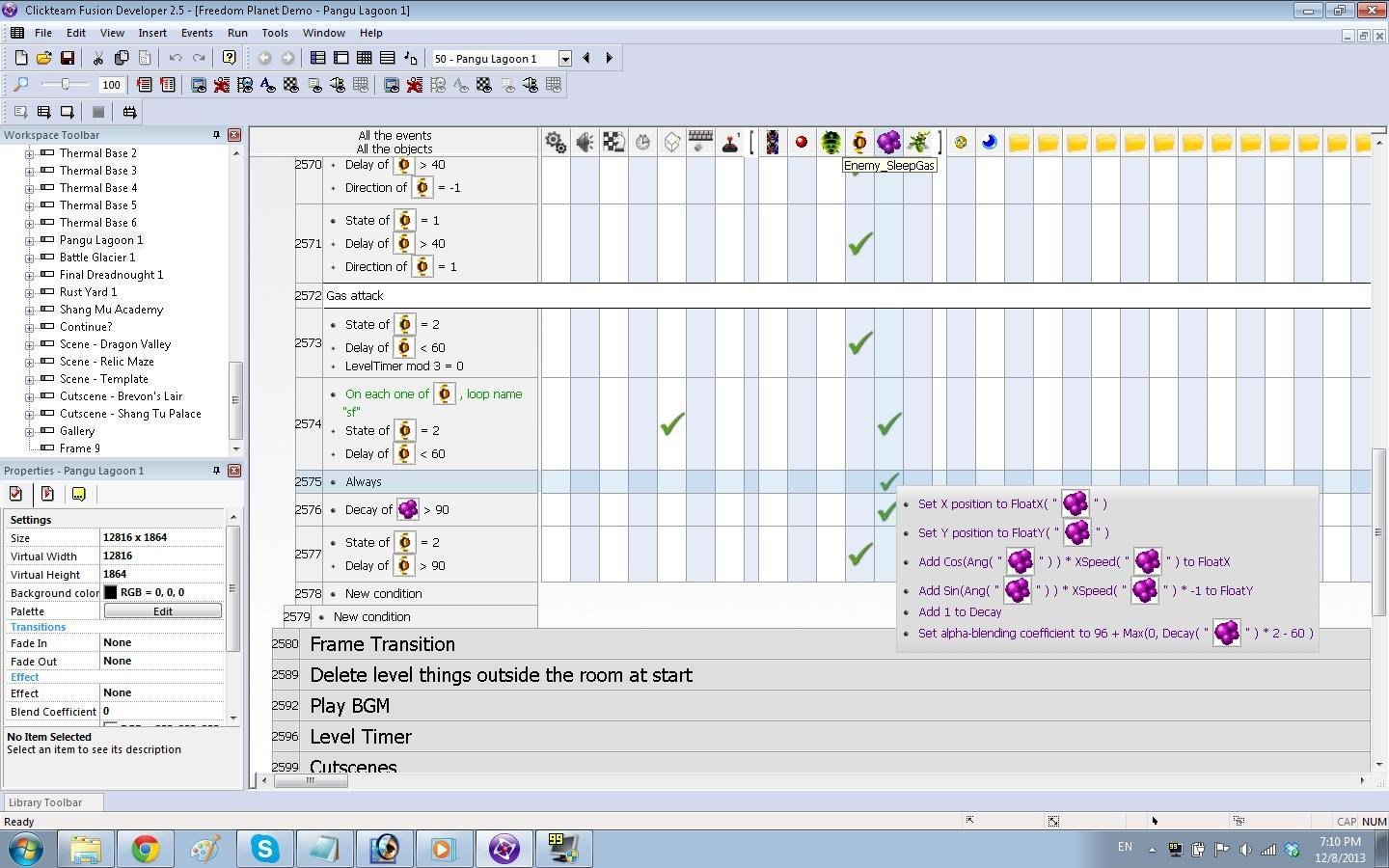Select the red ball object column header
This screenshot has width=1389, height=868.
801,143
